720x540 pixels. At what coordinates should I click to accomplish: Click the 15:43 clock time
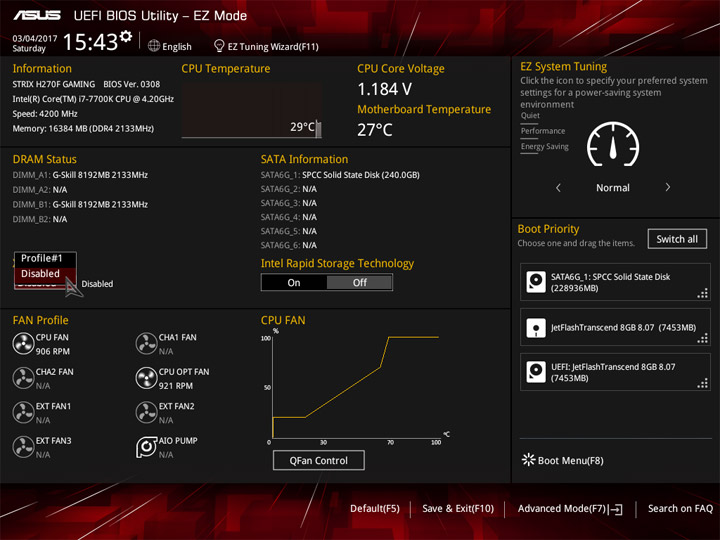[x=90, y=42]
